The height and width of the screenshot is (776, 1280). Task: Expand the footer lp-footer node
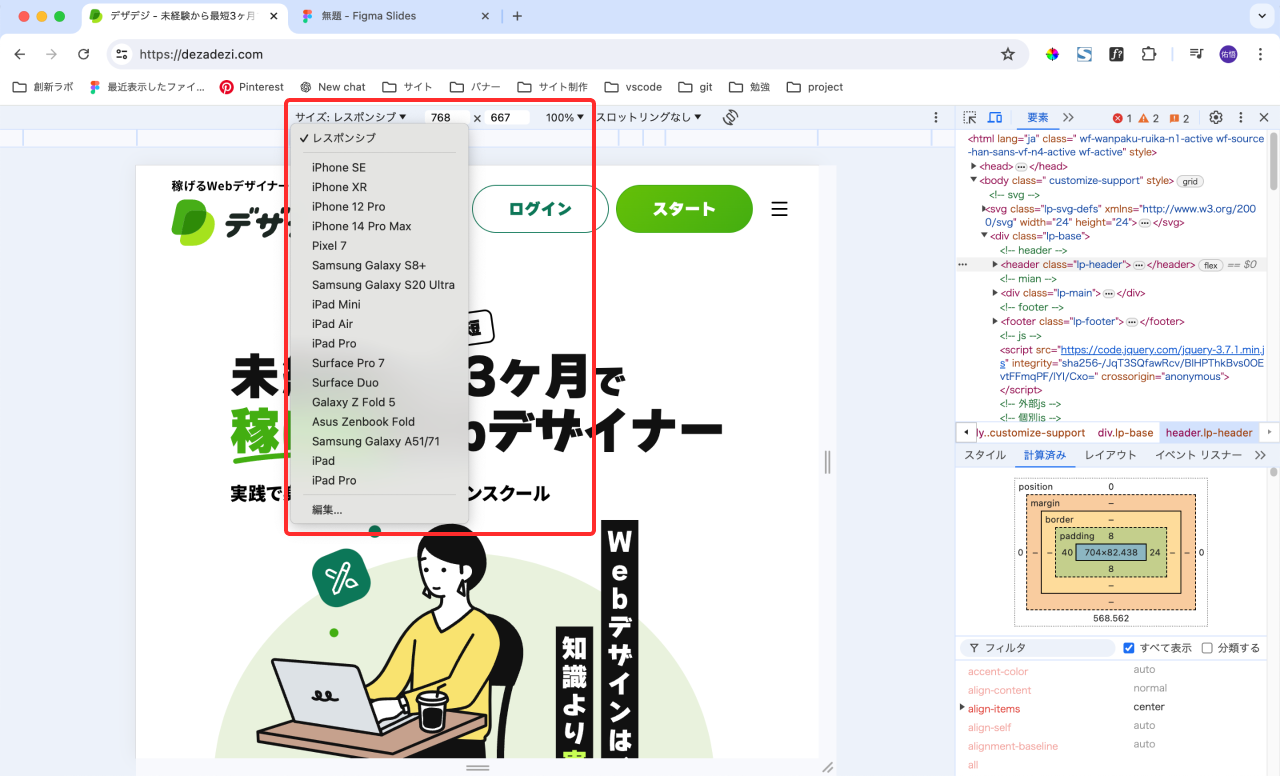click(995, 322)
